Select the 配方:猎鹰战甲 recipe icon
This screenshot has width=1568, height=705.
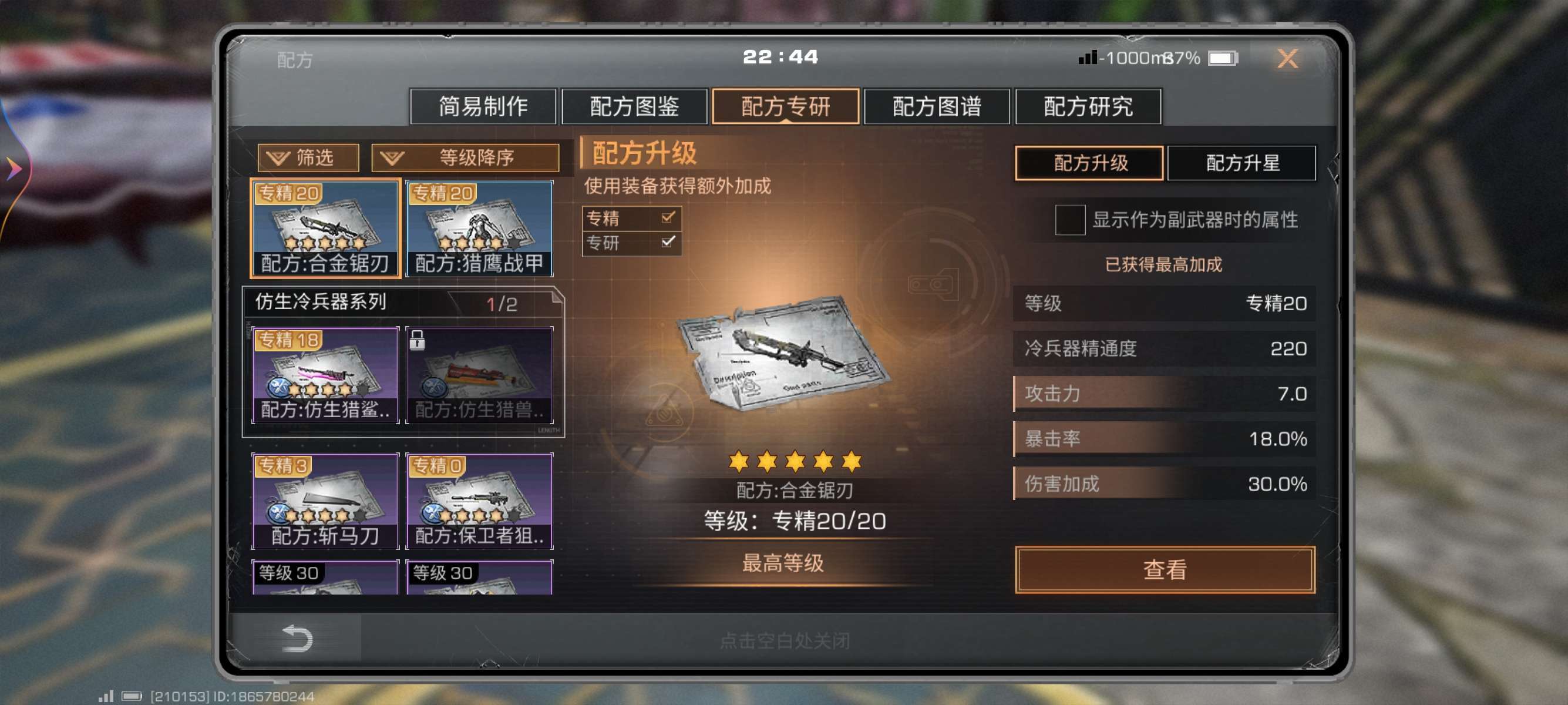click(480, 229)
